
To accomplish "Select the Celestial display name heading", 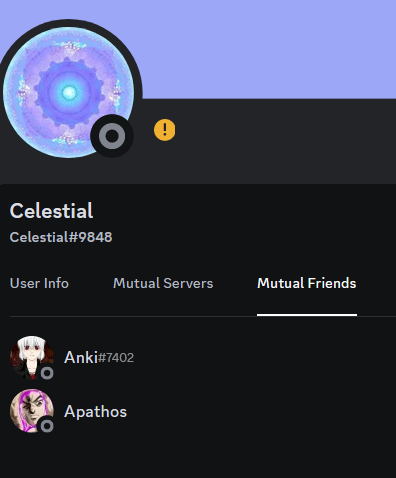I will coord(51,211).
